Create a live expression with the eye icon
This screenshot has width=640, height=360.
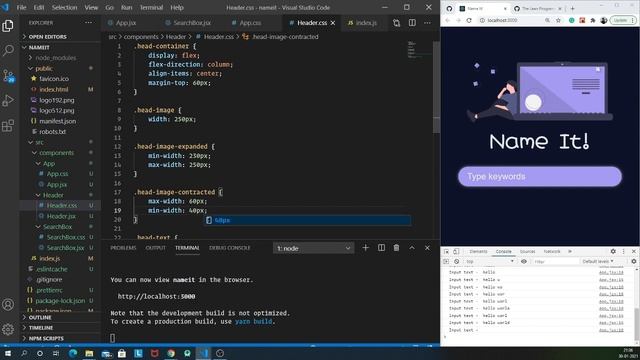(x=524, y=261)
